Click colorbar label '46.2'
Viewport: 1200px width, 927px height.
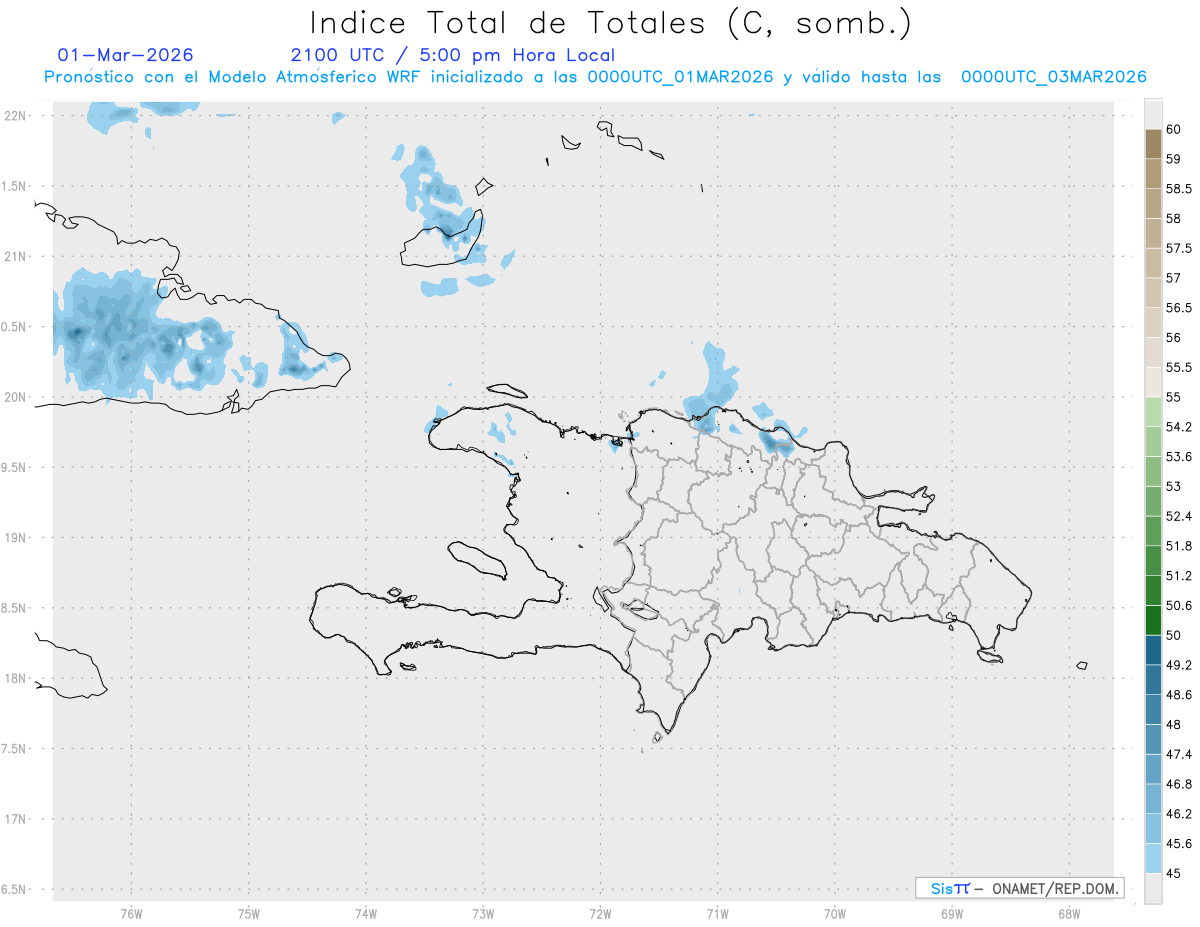pyautogui.click(x=1178, y=814)
